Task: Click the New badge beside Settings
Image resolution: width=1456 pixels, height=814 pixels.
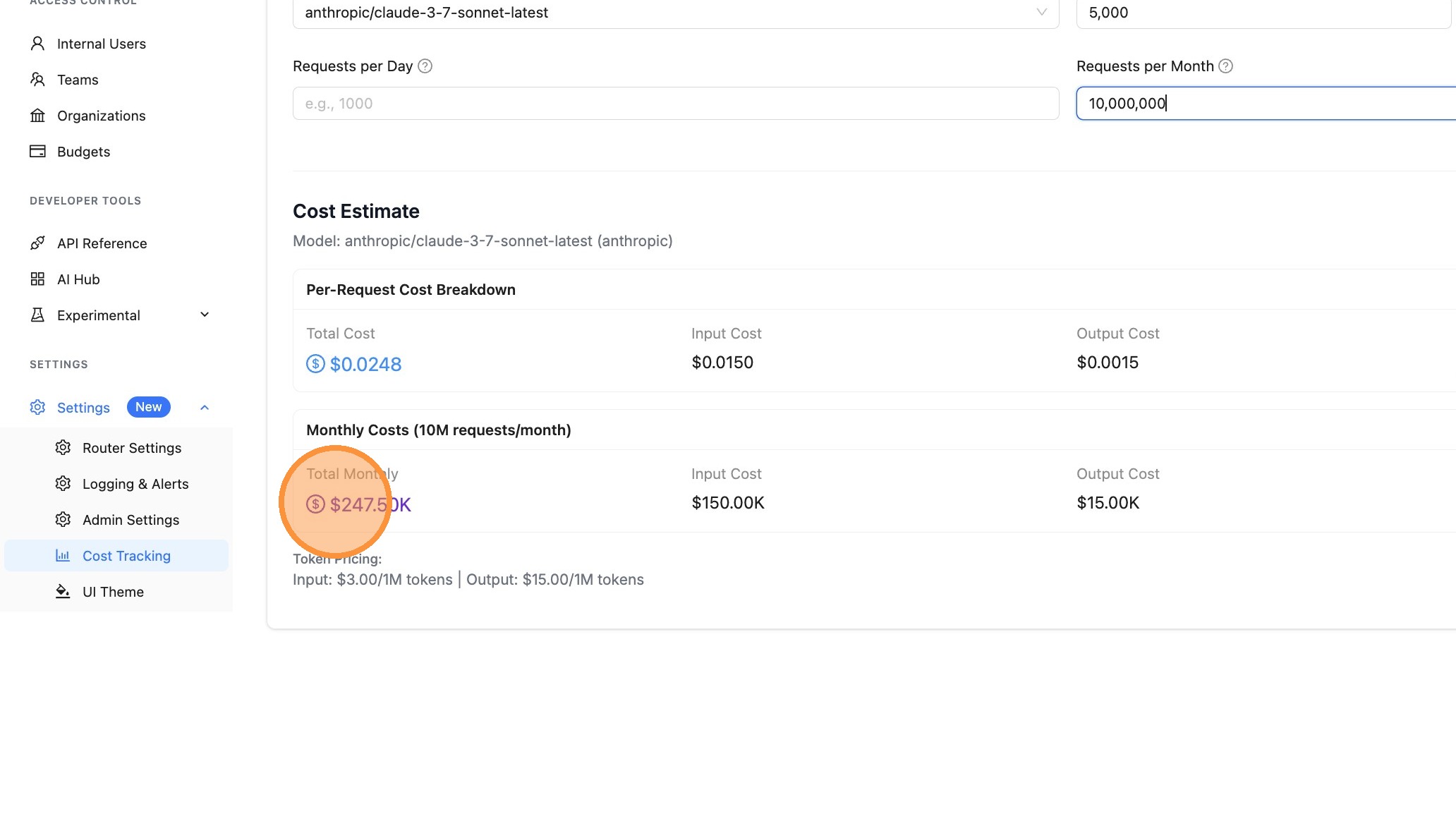Action: pos(148,406)
